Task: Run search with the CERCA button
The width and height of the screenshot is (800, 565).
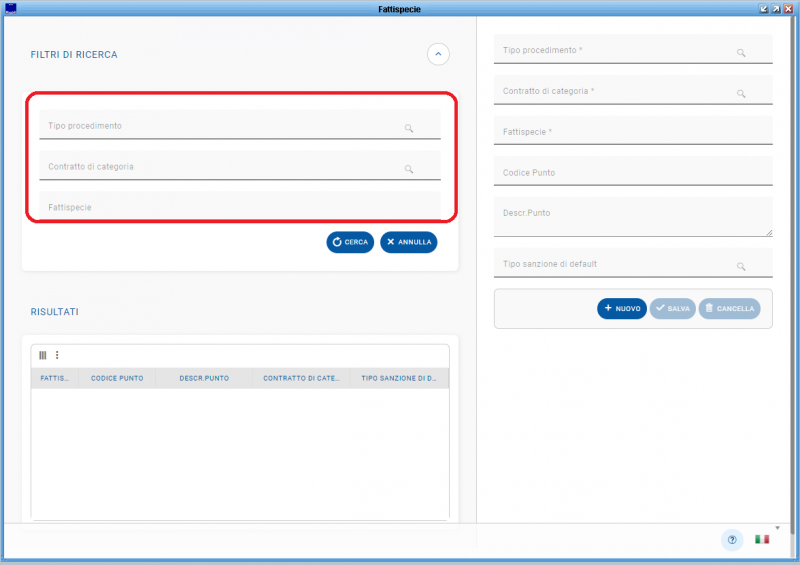Action: 350,242
